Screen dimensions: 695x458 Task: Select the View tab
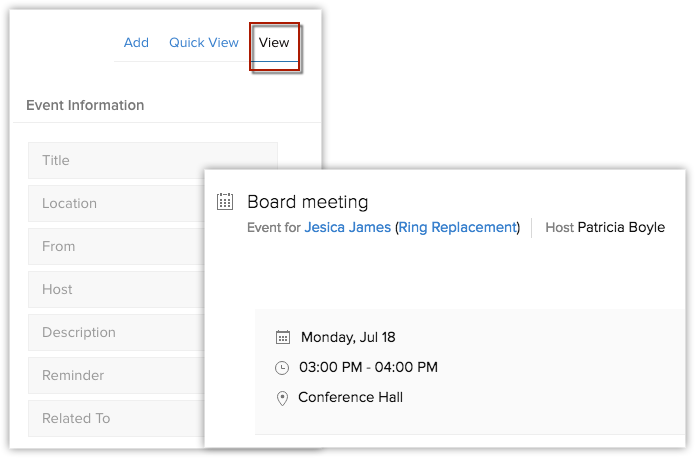coord(274,43)
